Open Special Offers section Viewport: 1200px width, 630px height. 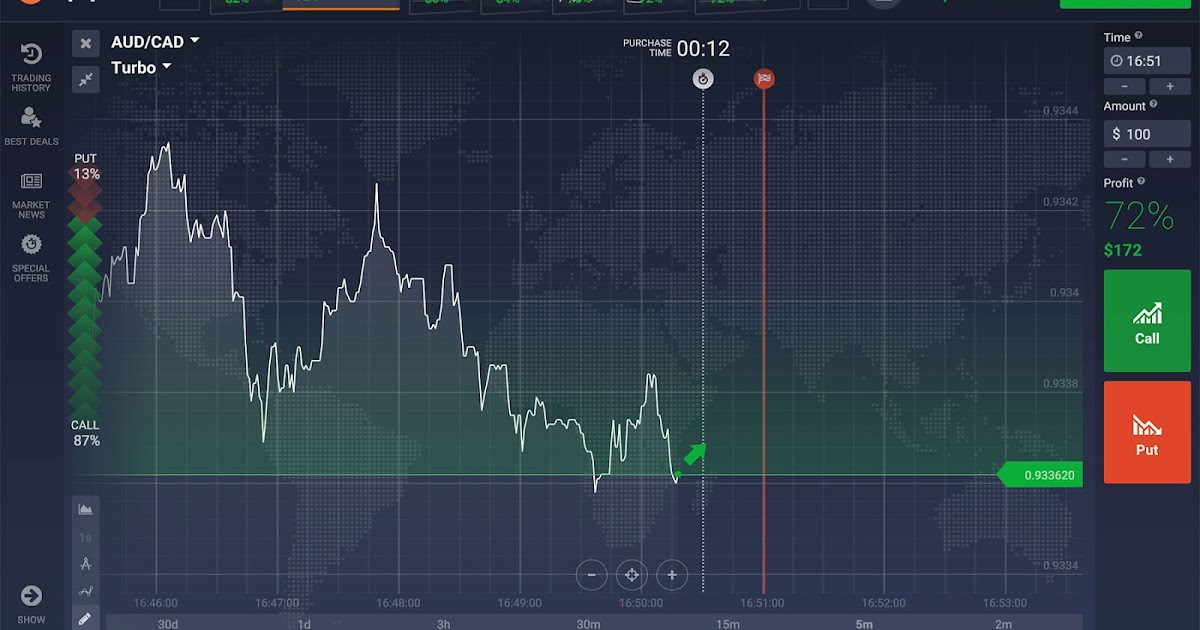coord(31,257)
